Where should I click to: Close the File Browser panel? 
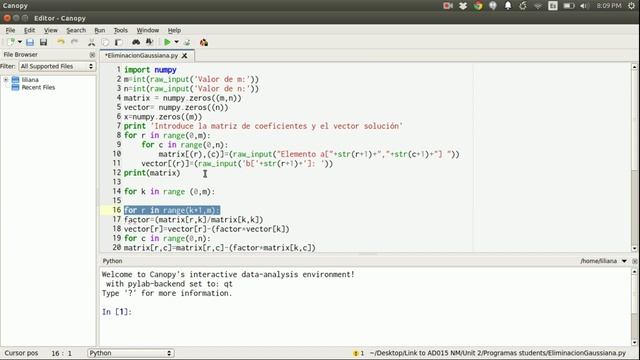point(92,55)
